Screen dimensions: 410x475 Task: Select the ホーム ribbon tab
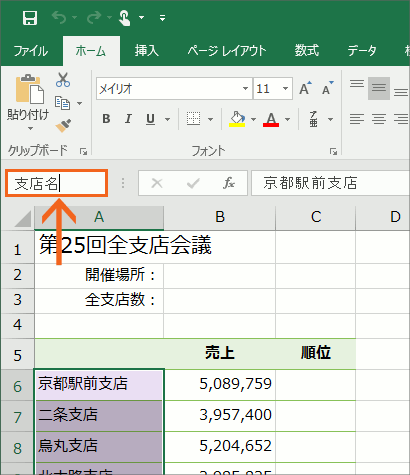pos(91,51)
